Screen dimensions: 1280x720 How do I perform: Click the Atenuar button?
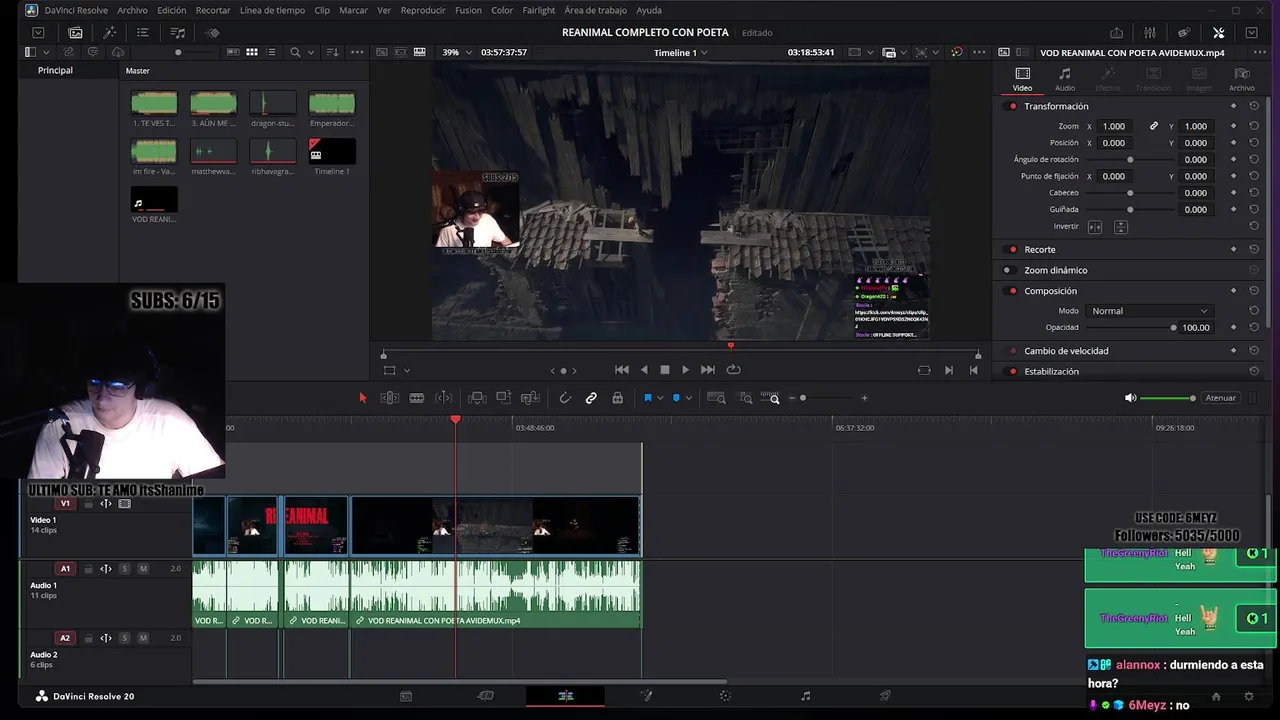coord(1220,398)
